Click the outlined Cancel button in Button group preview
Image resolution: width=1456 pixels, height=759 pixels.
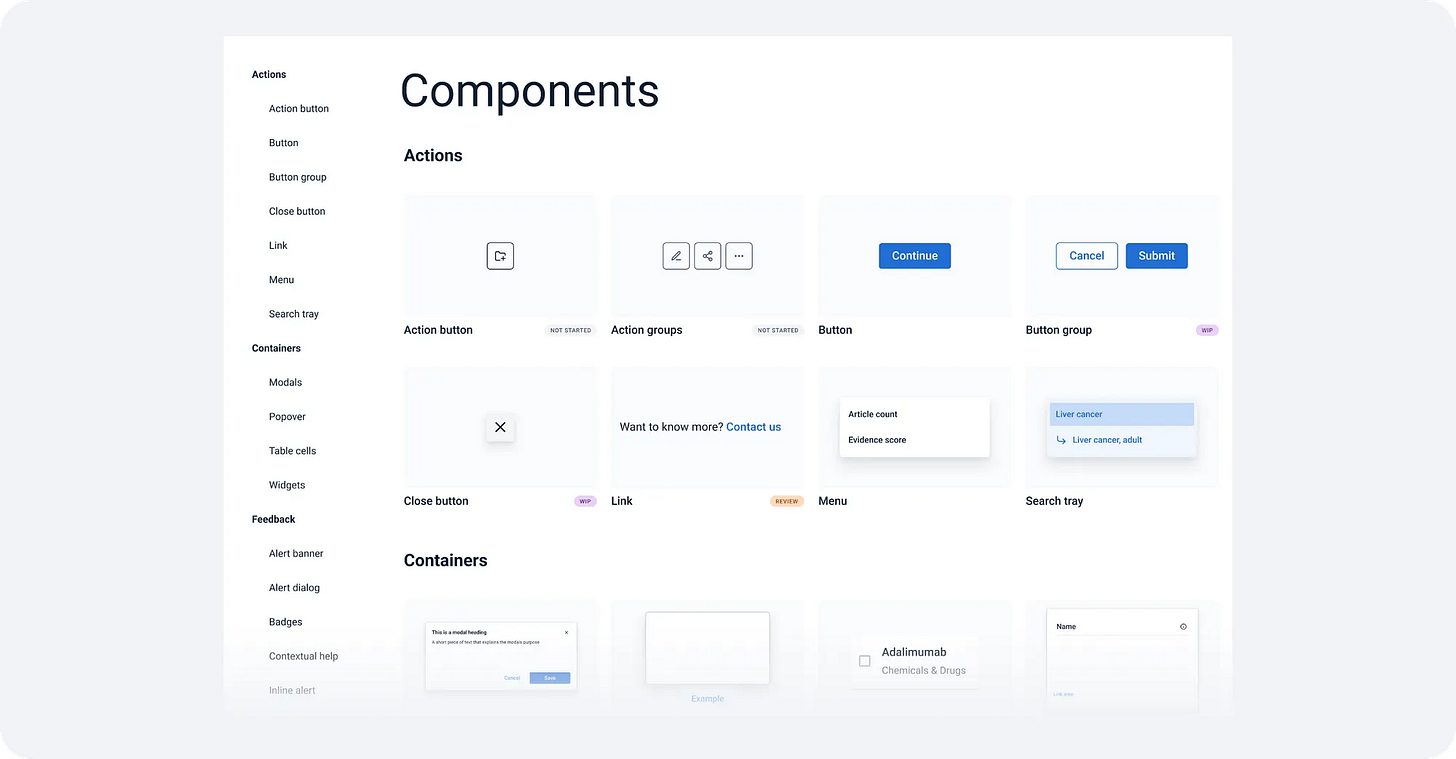[1087, 256]
